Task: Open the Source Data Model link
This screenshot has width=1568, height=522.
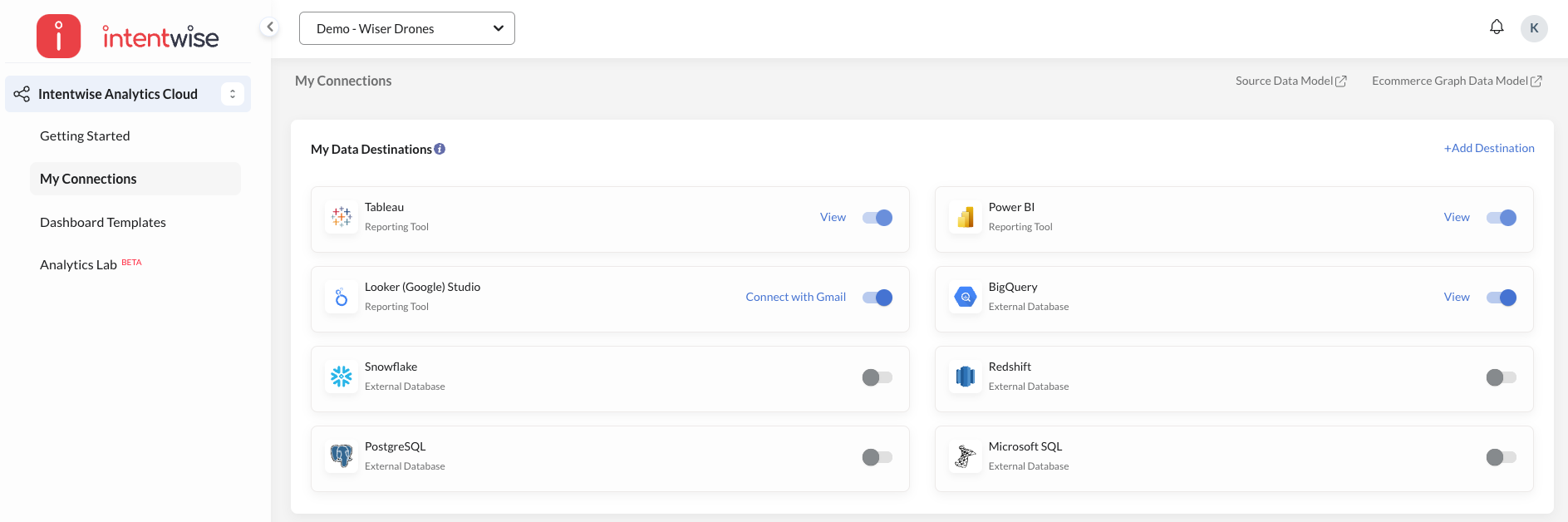Action: click(1284, 81)
